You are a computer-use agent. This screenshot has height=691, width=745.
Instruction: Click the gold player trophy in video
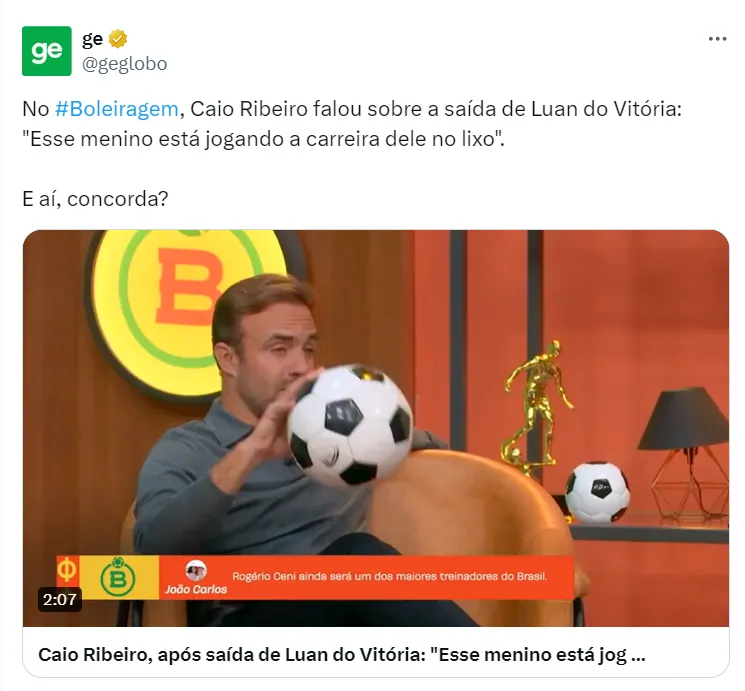click(537, 407)
